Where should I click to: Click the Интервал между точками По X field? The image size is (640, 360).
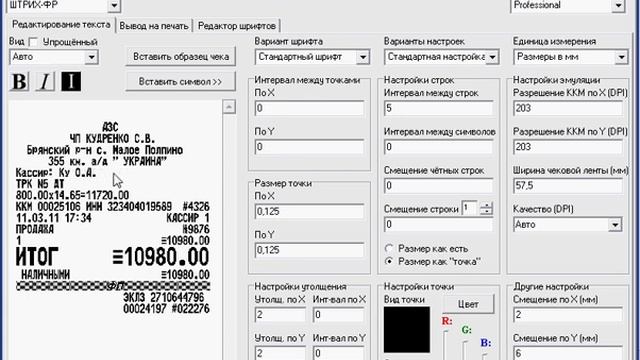point(309,108)
